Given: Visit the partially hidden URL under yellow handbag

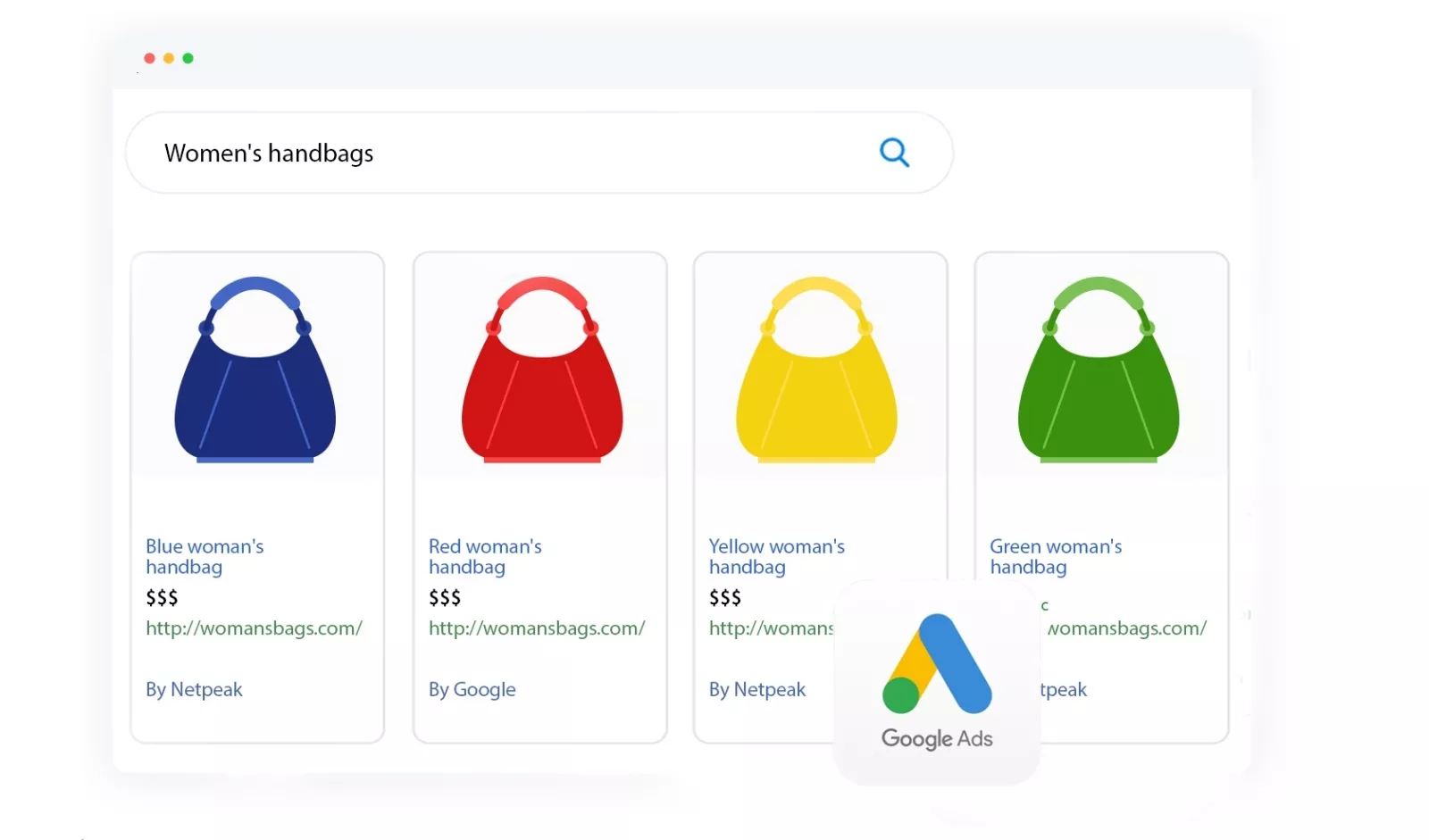Looking at the screenshot, I should (x=772, y=628).
